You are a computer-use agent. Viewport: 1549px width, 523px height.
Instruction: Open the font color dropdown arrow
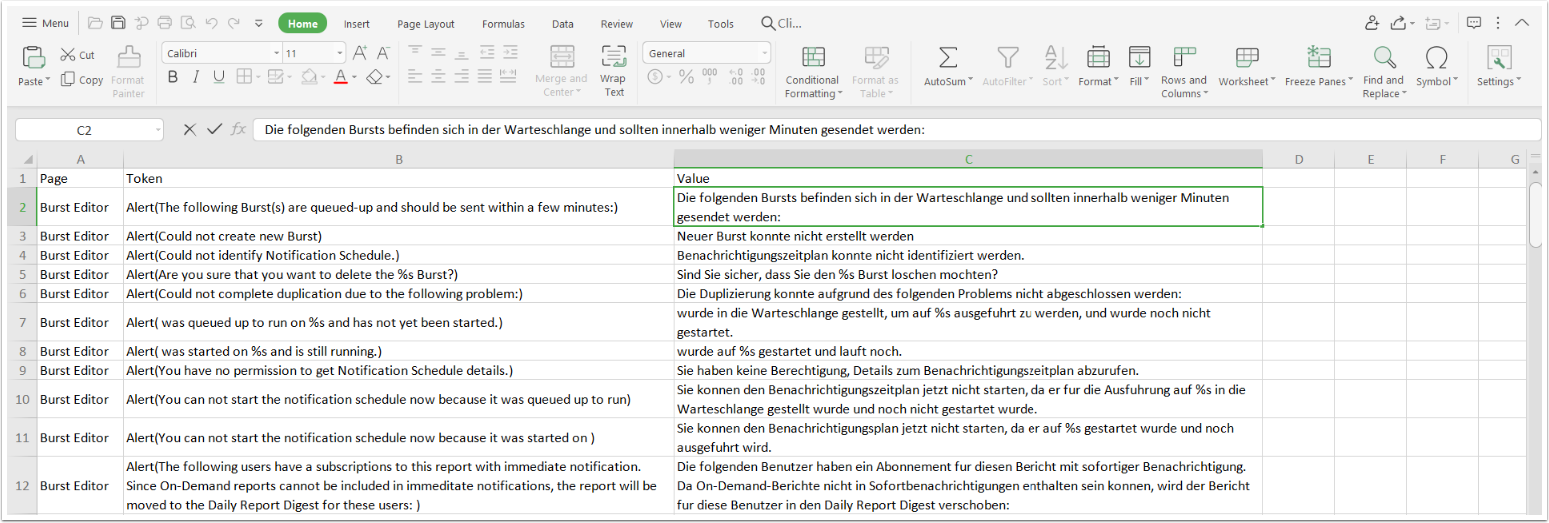point(354,78)
